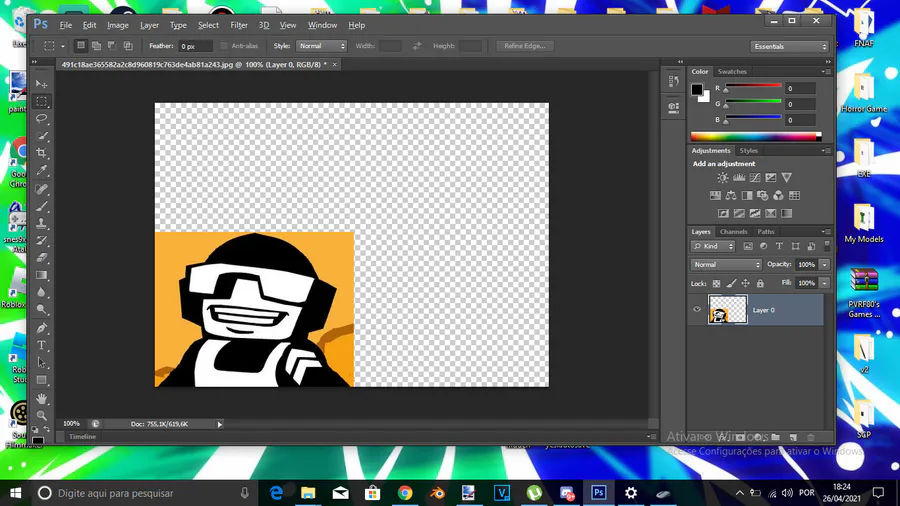Screen dimensions: 900x506
Task: Select the Zoom tool in toolbox
Action: pyautogui.click(x=41, y=415)
